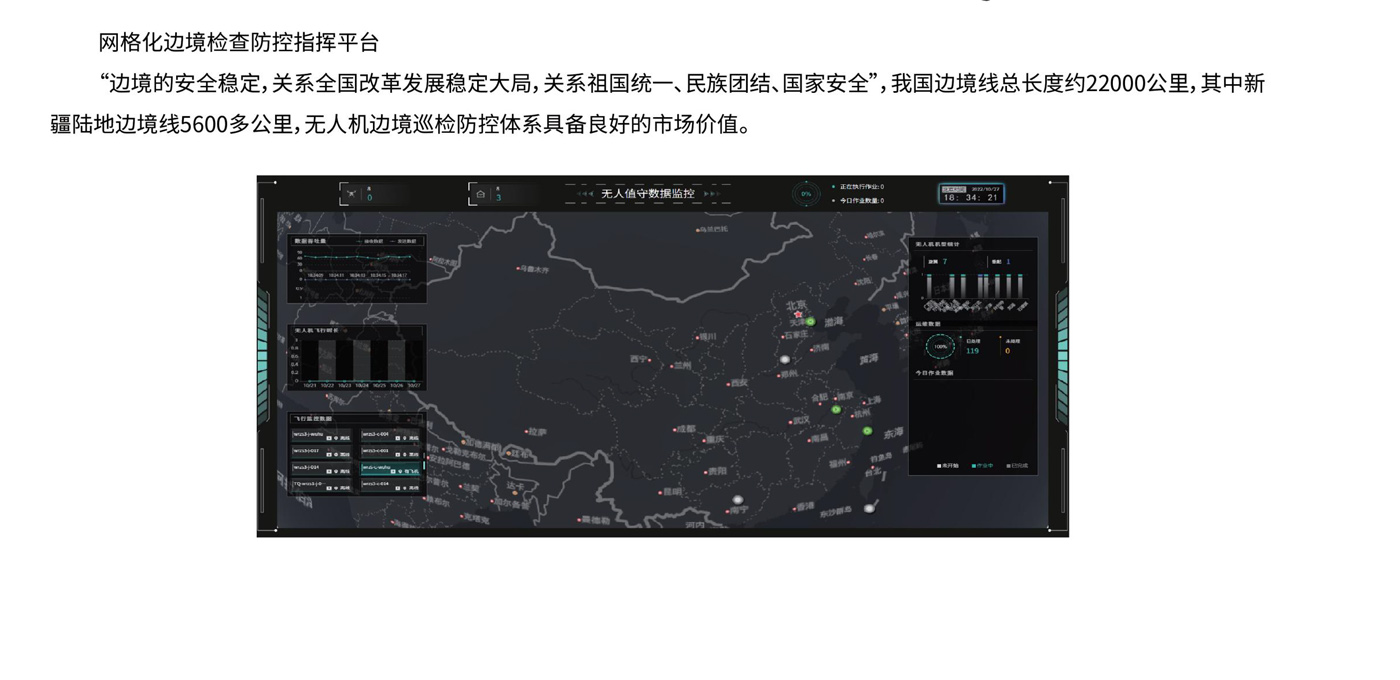Click the white marker near 南宁
The image size is (1400, 680).
(x=738, y=499)
